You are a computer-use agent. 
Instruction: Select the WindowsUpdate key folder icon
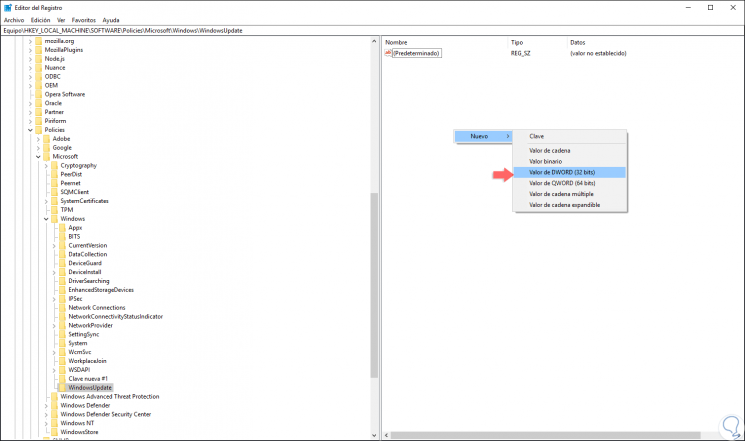(x=62, y=387)
